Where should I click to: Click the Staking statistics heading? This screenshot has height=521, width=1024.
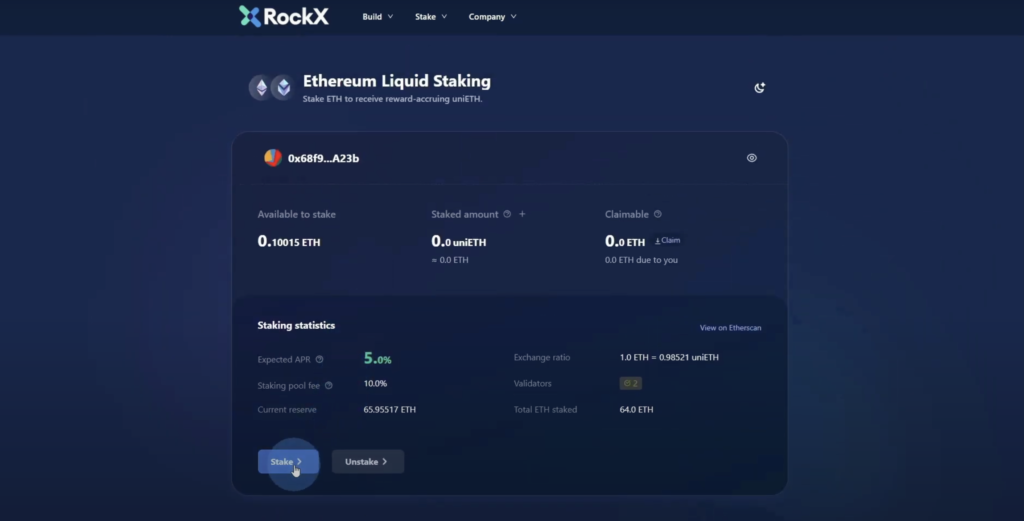coord(296,325)
